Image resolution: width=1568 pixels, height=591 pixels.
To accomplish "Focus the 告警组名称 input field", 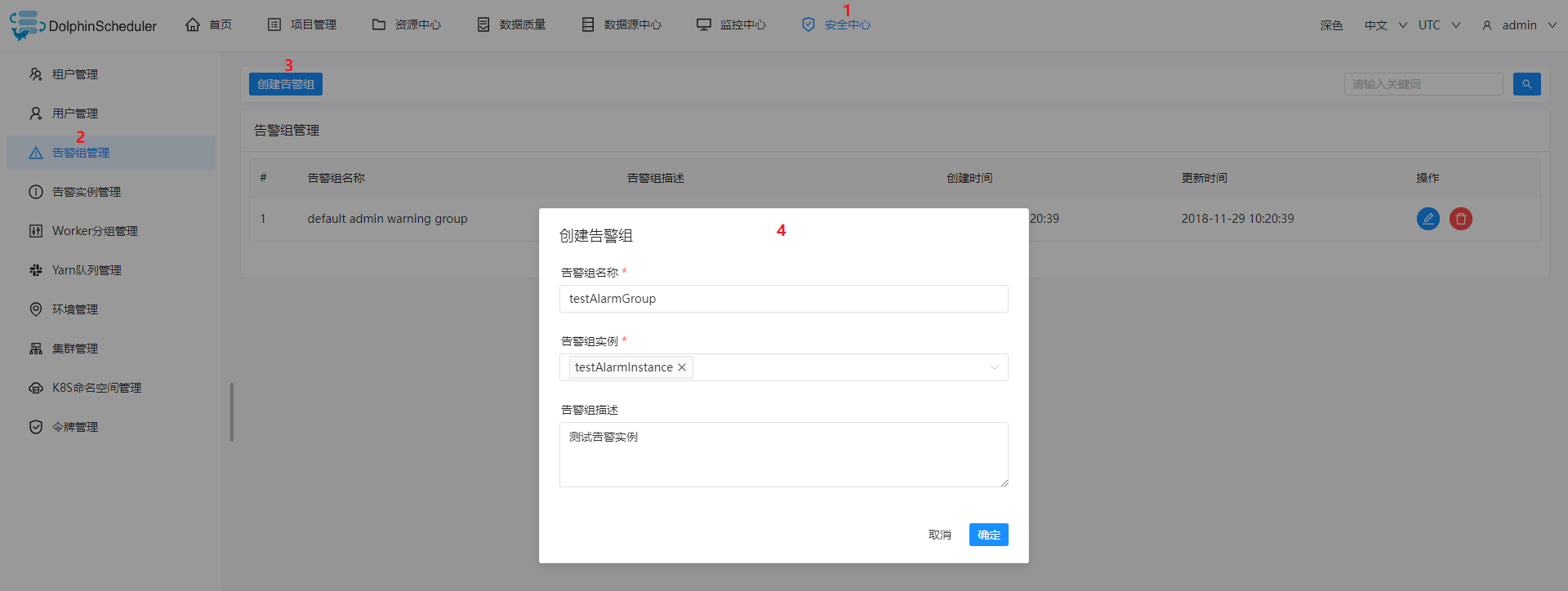I will pos(784,299).
